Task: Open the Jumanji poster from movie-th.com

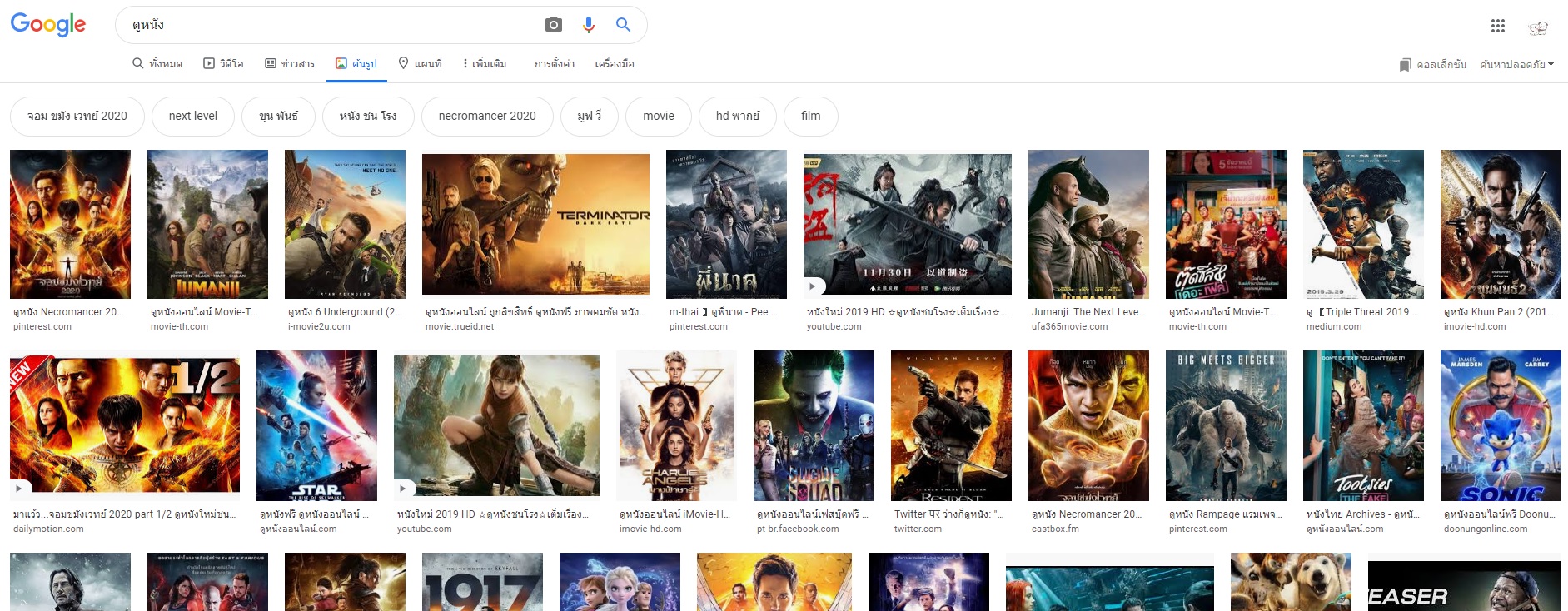Action: [207, 224]
